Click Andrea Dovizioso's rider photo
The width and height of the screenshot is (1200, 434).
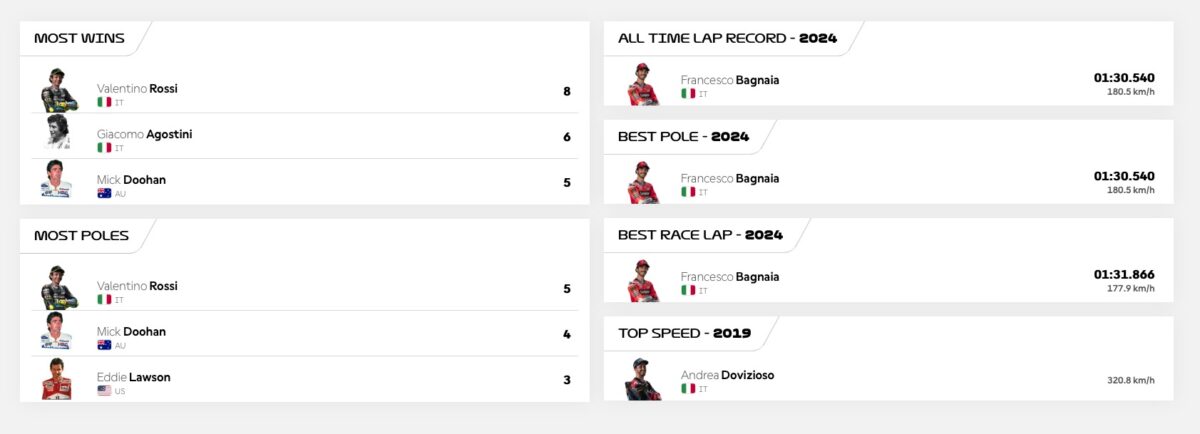coord(642,379)
